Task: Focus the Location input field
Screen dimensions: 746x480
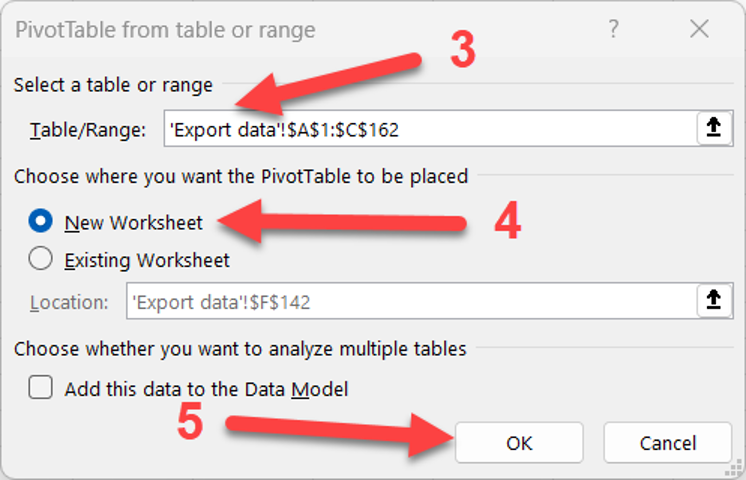Action: pos(412,301)
